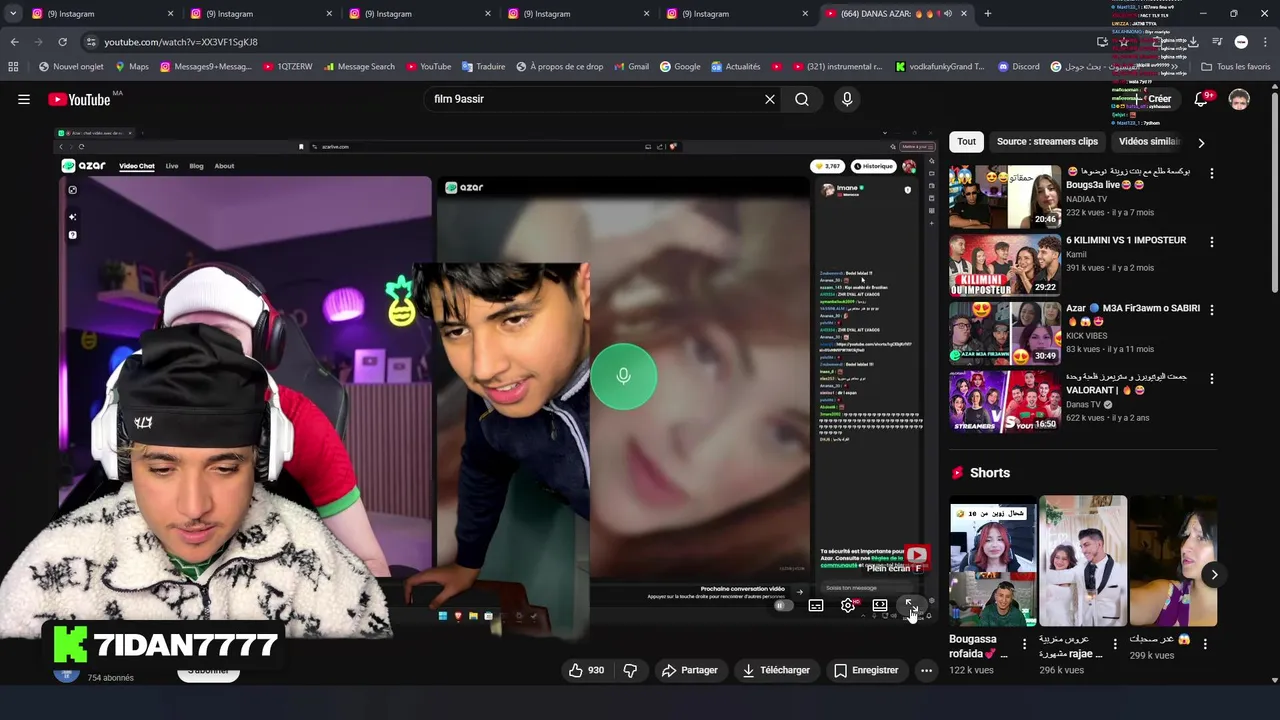Image resolution: width=1280 pixels, height=720 pixels.
Task: Open the Message Search bookmark
Action: (x=358, y=67)
